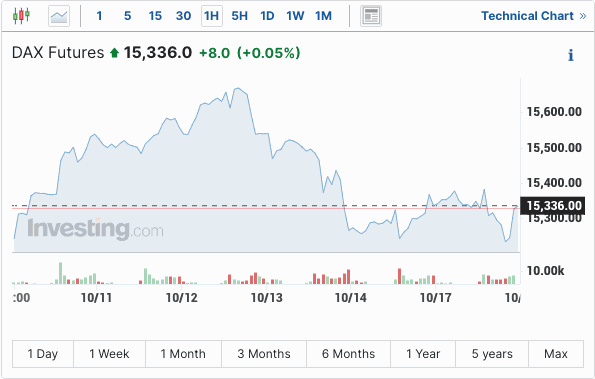Viewport: 595px width, 379px height.
Task: Select the 1M interval
Action: pyautogui.click(x=323, y=16)
